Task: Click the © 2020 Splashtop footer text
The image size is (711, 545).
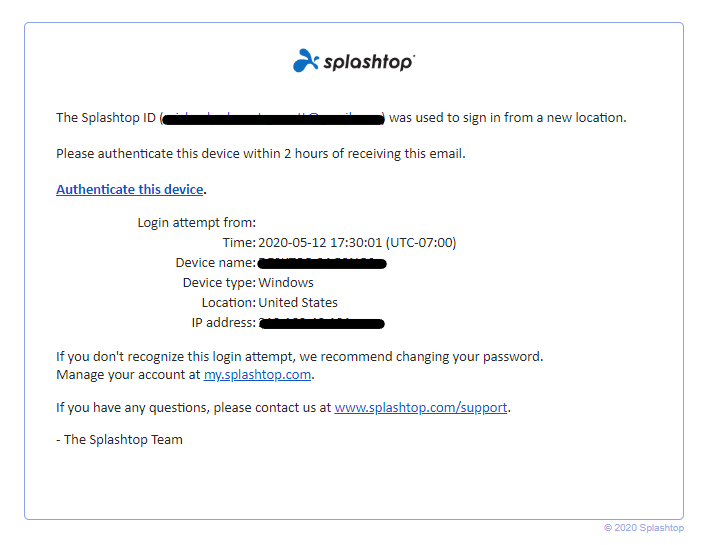Action: (644, 528)
